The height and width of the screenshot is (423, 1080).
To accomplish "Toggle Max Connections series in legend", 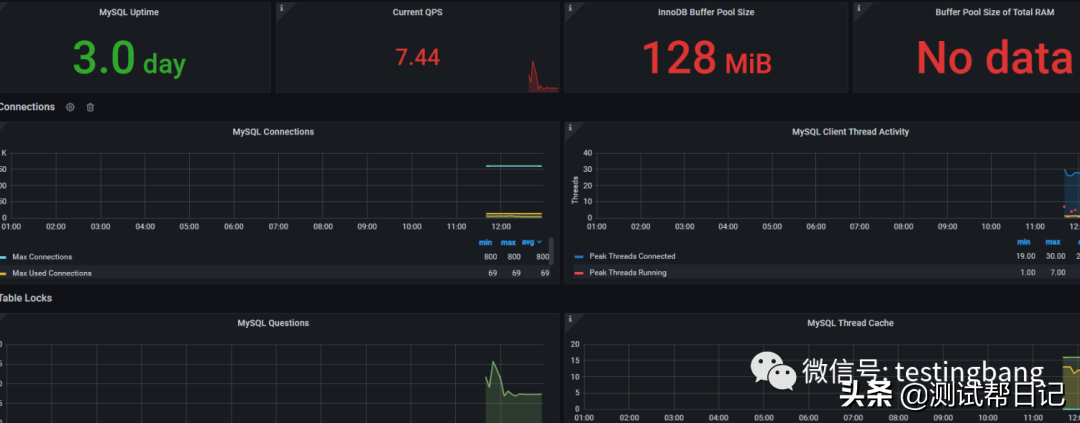I will coord(42,257).
